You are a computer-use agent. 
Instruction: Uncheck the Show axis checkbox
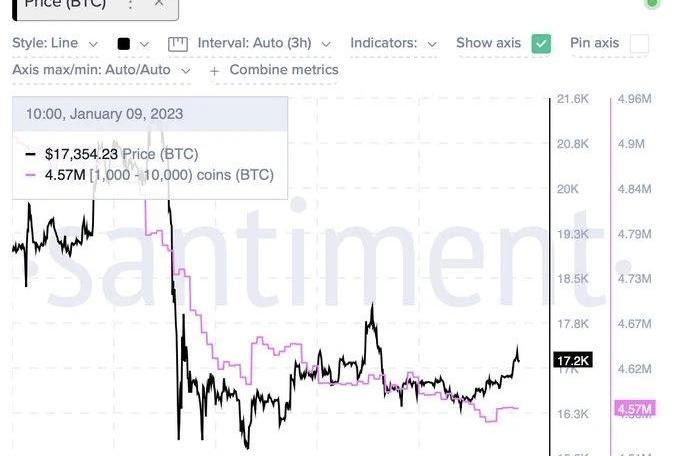coord(541,44)
